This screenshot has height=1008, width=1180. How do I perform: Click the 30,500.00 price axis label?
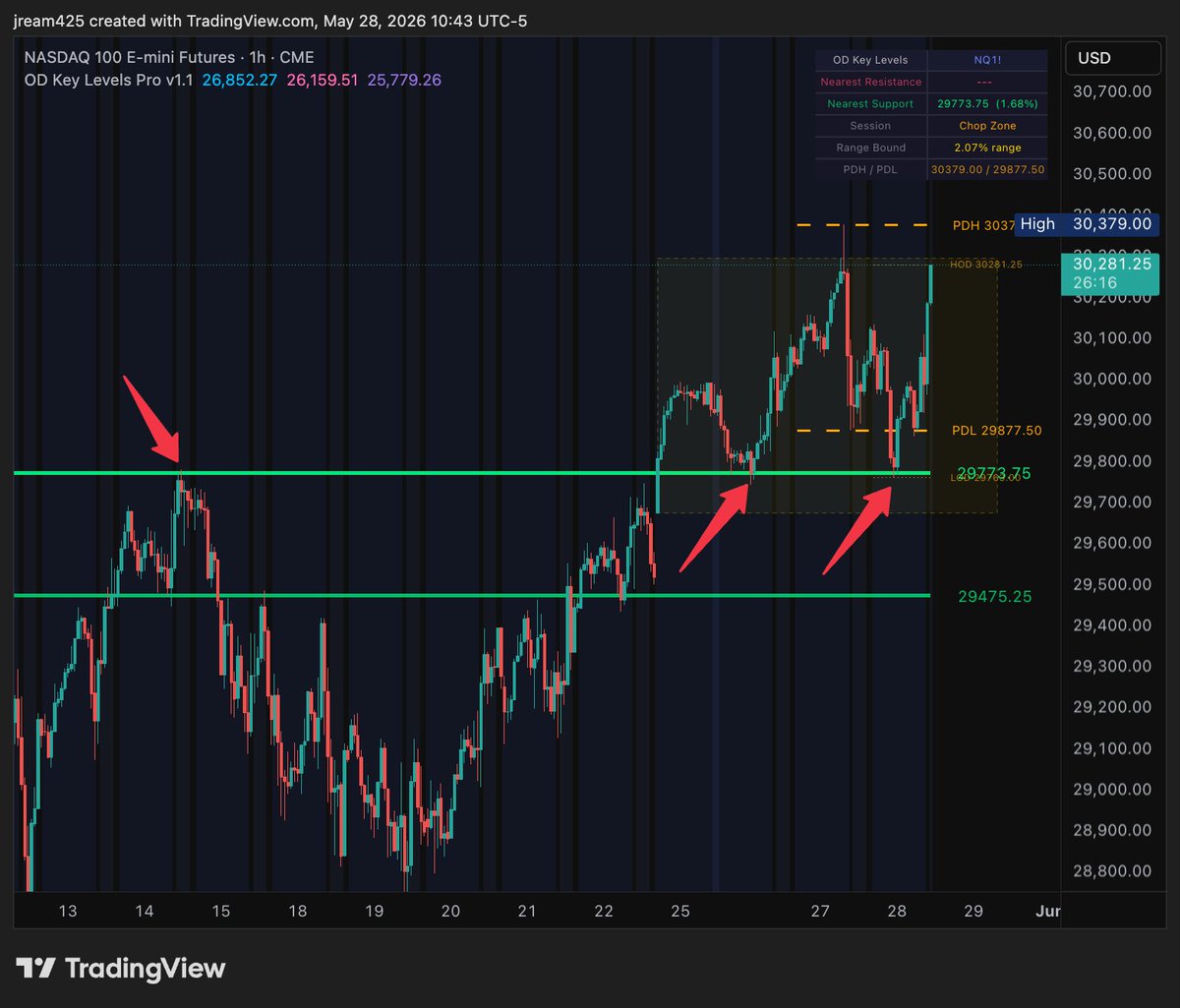coord(1112,174)
